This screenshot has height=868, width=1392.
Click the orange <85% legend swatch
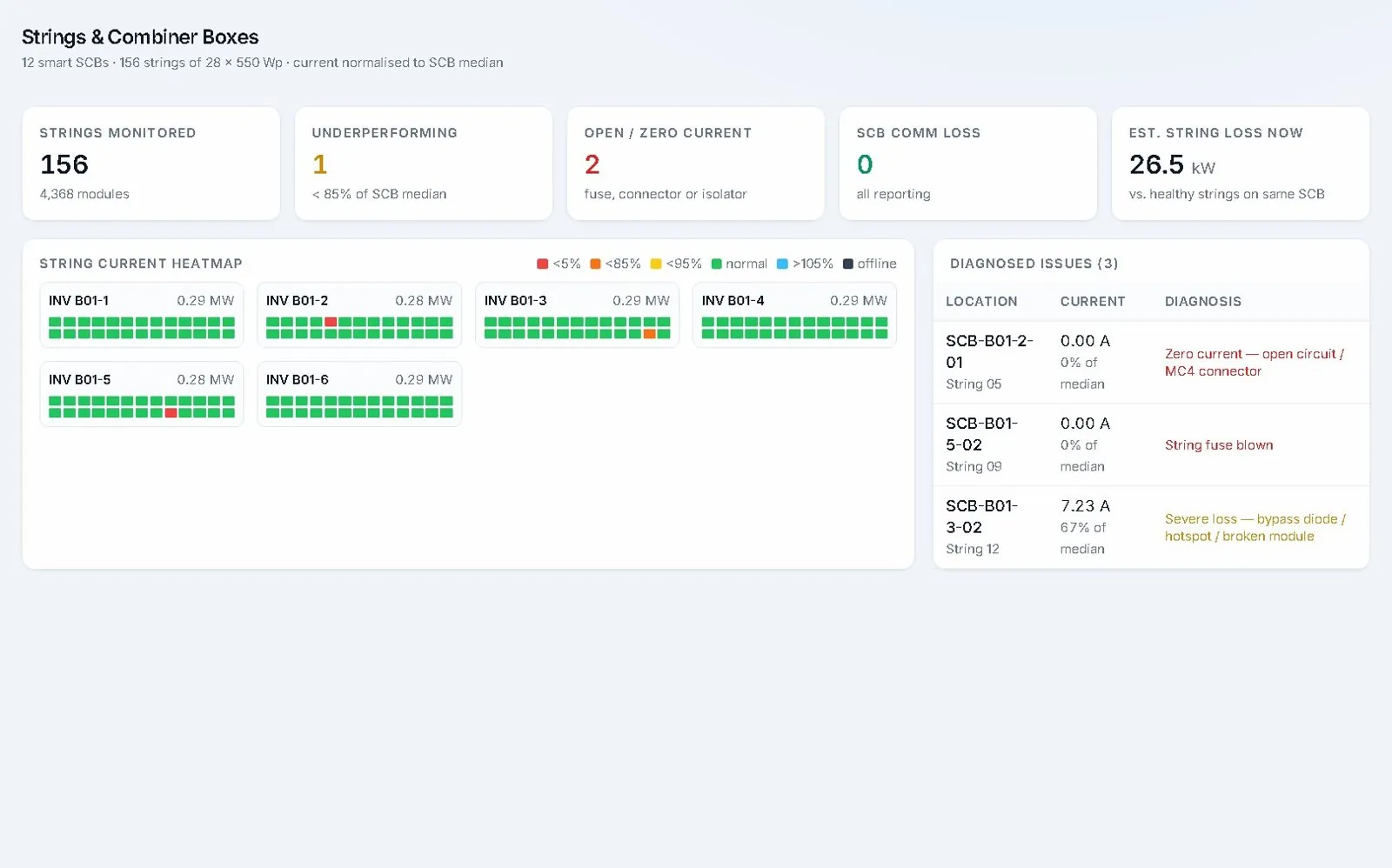(x=595, y=264)
